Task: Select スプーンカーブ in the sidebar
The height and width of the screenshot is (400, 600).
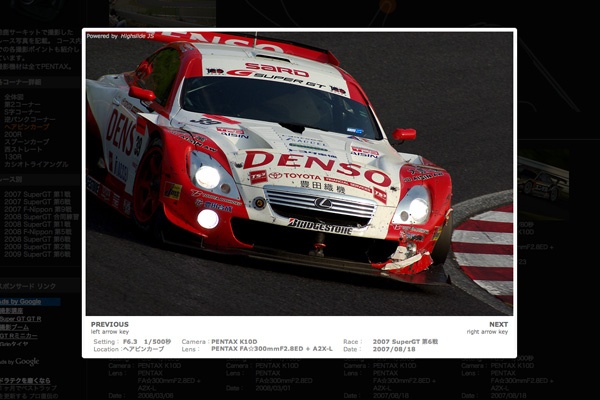Action: pos(26,142)
